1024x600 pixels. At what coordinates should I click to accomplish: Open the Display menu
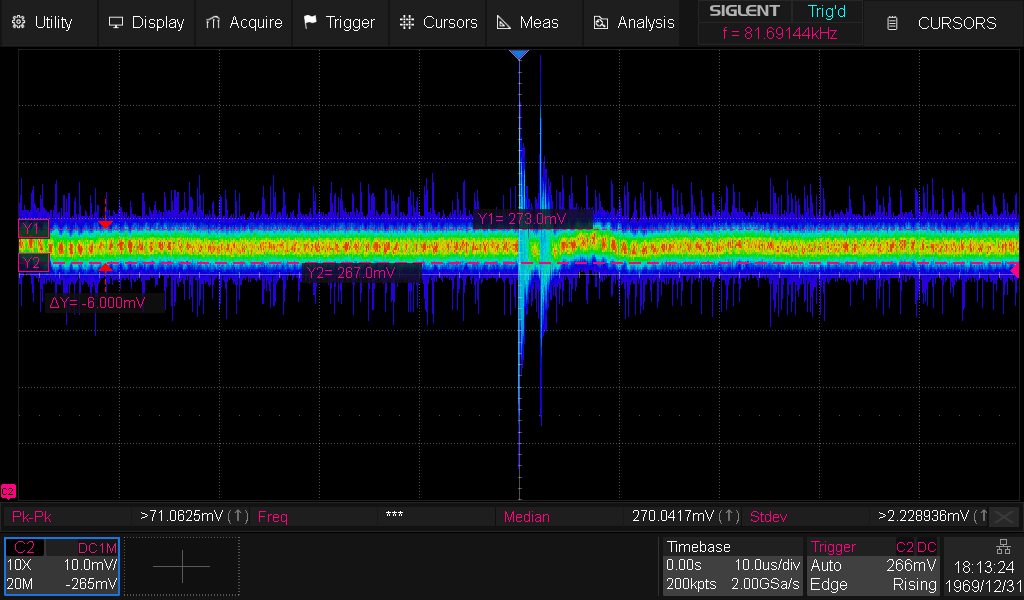[146, 22]
